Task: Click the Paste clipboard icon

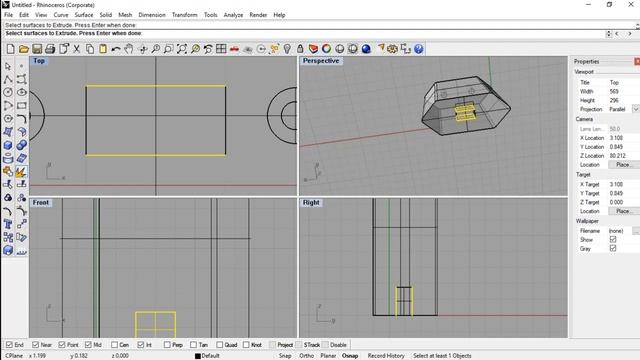Action: point(103,49)
